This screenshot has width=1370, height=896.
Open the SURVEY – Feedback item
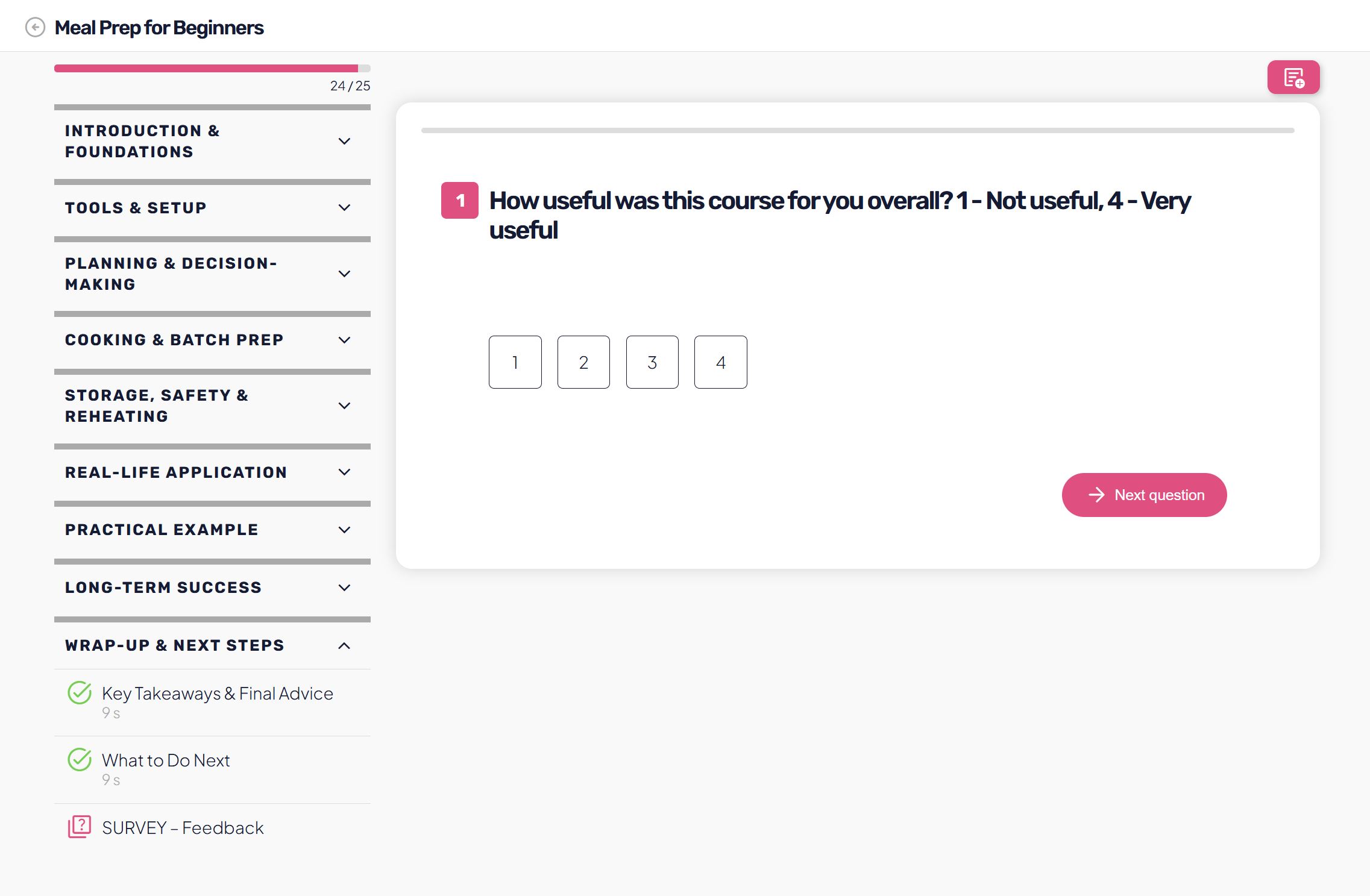(x=183, y=828)
